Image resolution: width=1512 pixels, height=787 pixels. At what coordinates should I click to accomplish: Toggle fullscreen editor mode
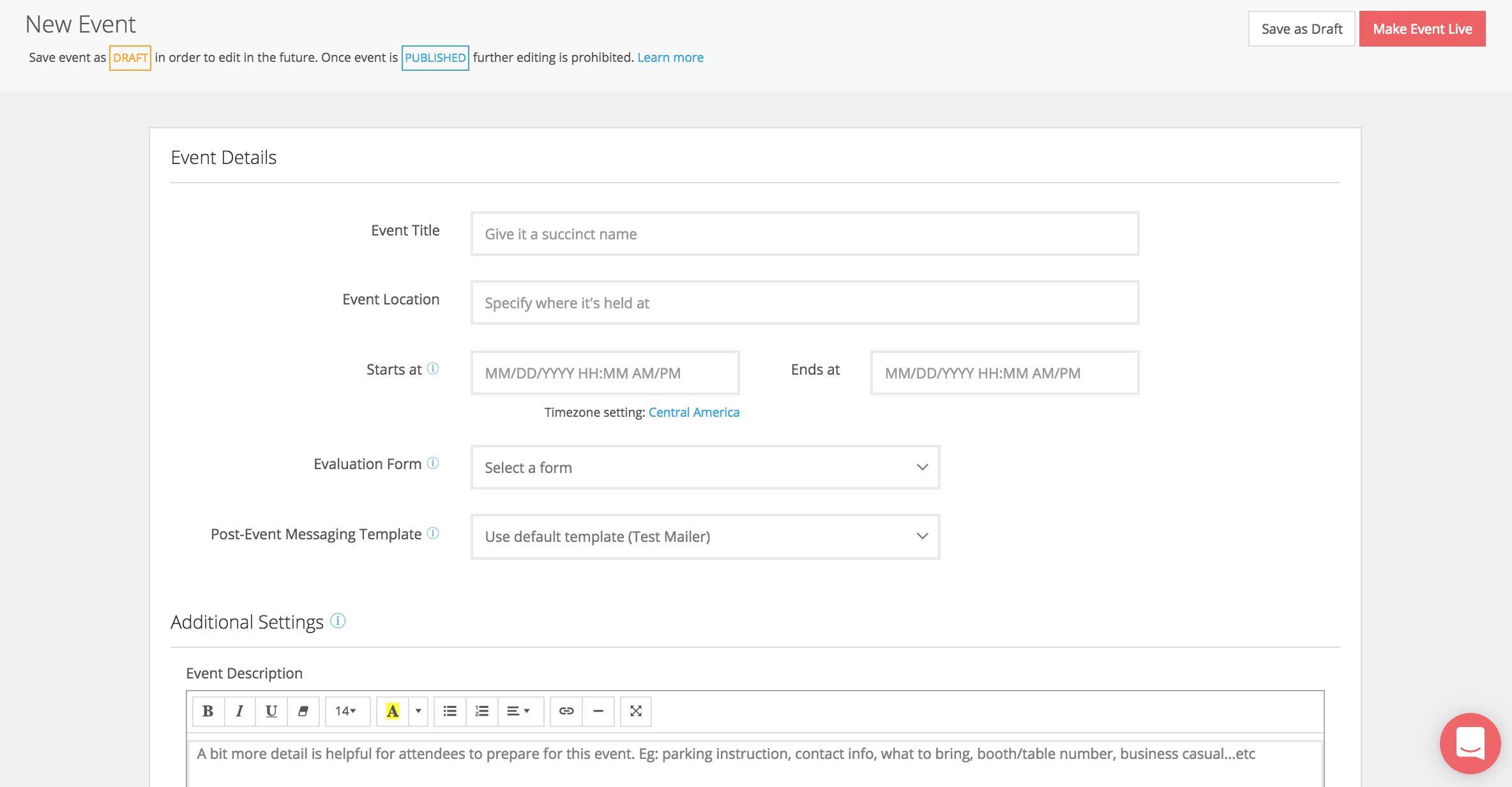(x=636, y=711)
